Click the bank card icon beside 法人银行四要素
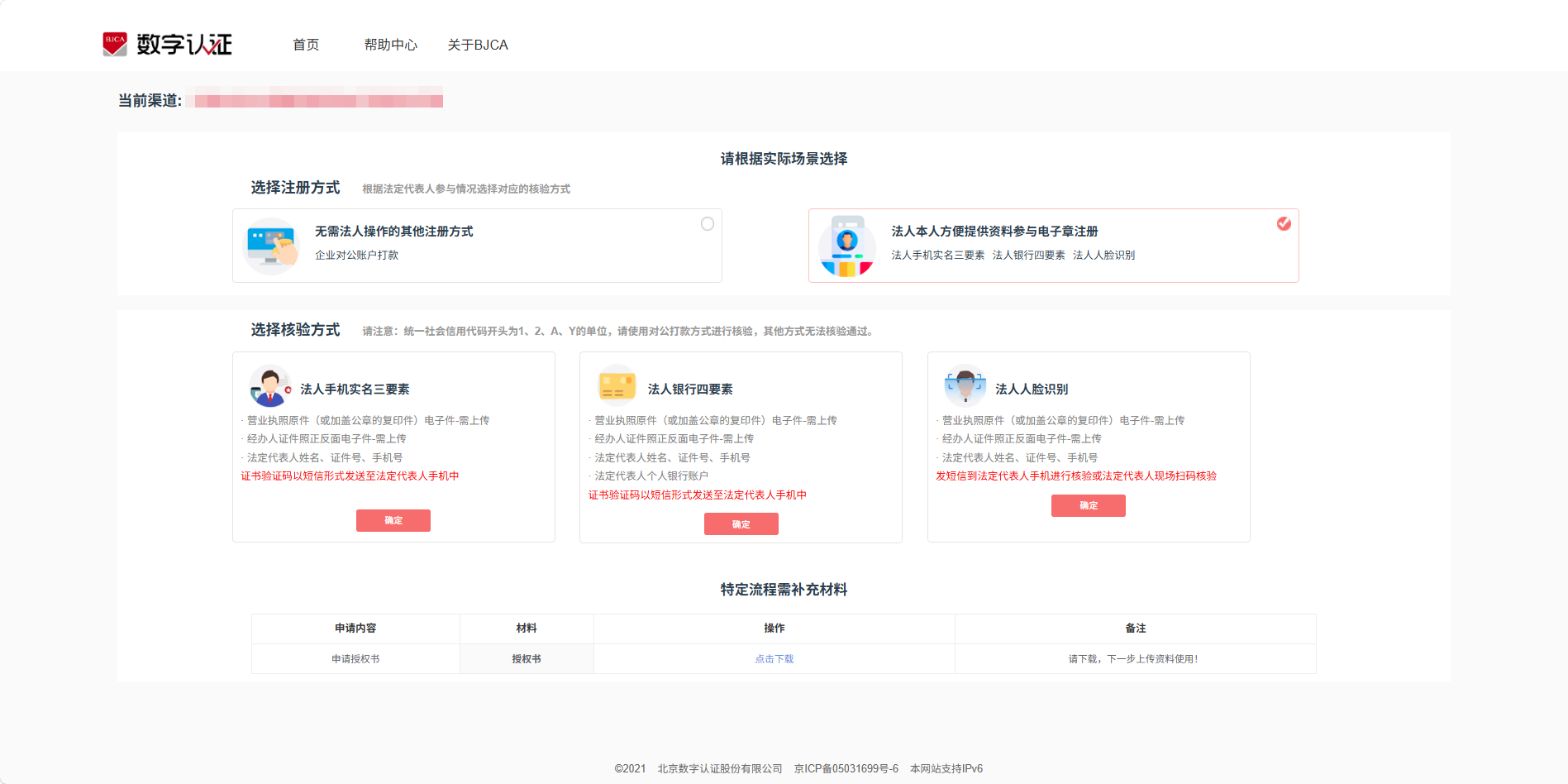The height and width of the screenshot is (784, 1568). [x=617, y=385]
